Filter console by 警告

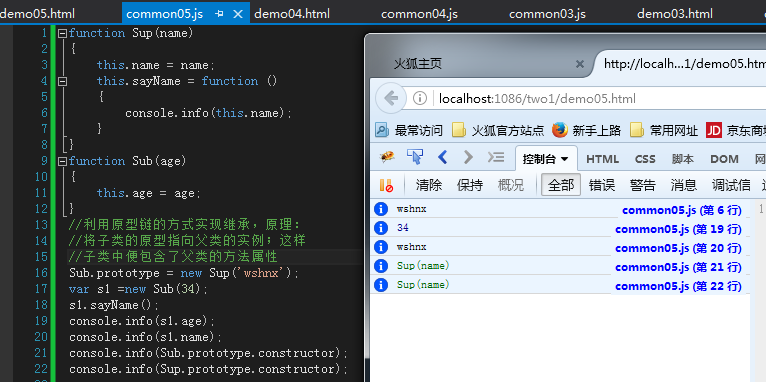pos(642,185)
